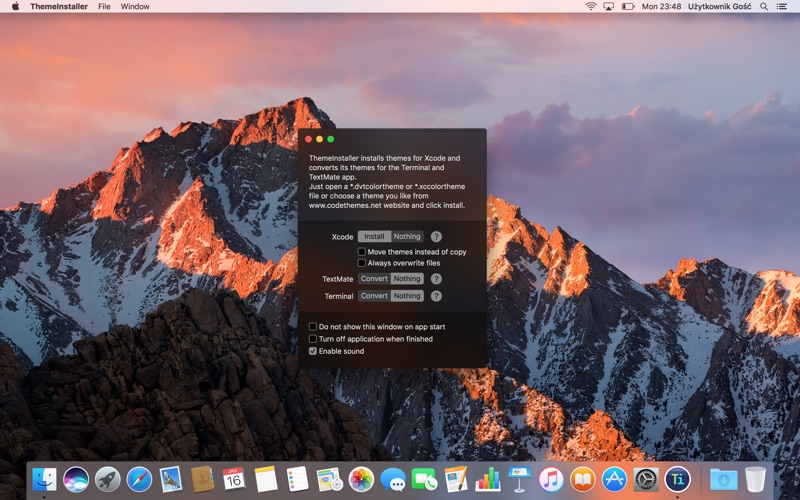Viewport: 800px width, 500px height.
Task: Zoom ThemeInstaller window with green button
Action: pyautogui.click(x=331, y=139)
